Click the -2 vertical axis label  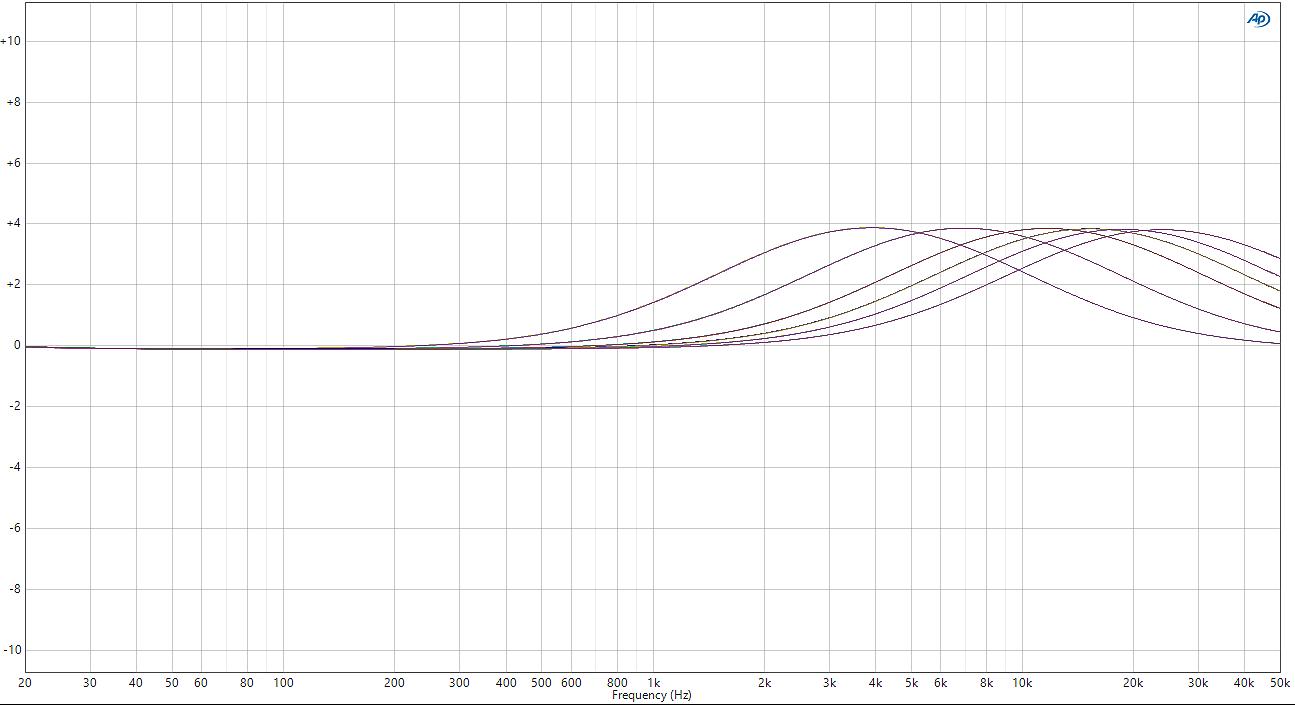point(14,406)
